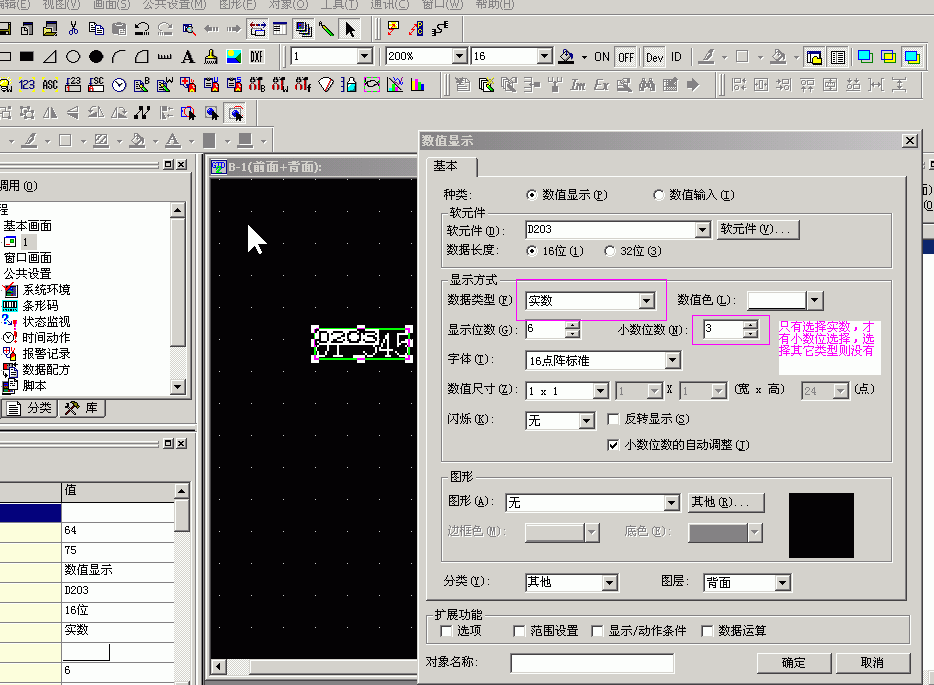Open the 分类 其他 dropdown

(x=609, y=583)
